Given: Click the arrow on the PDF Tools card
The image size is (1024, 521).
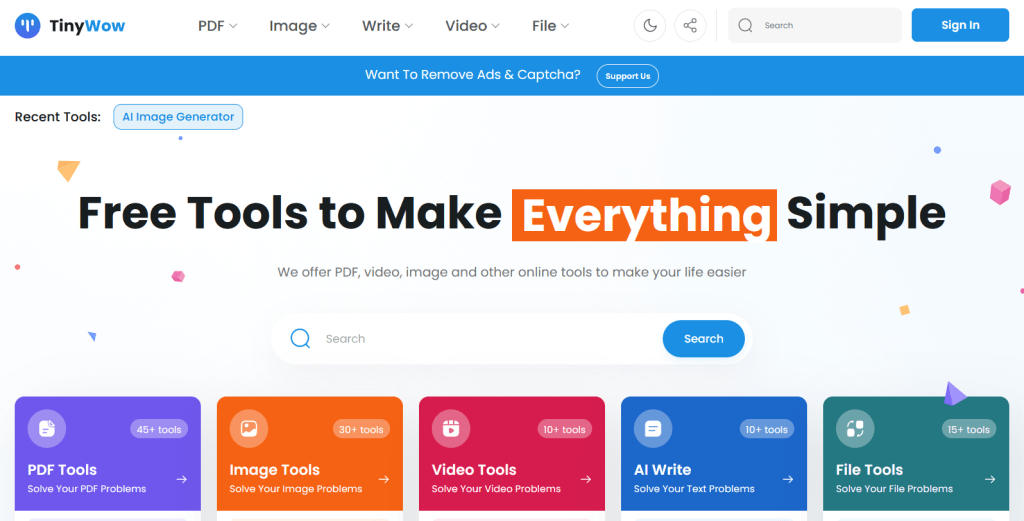Looking at the screenshot, I should tap(182, 479).
